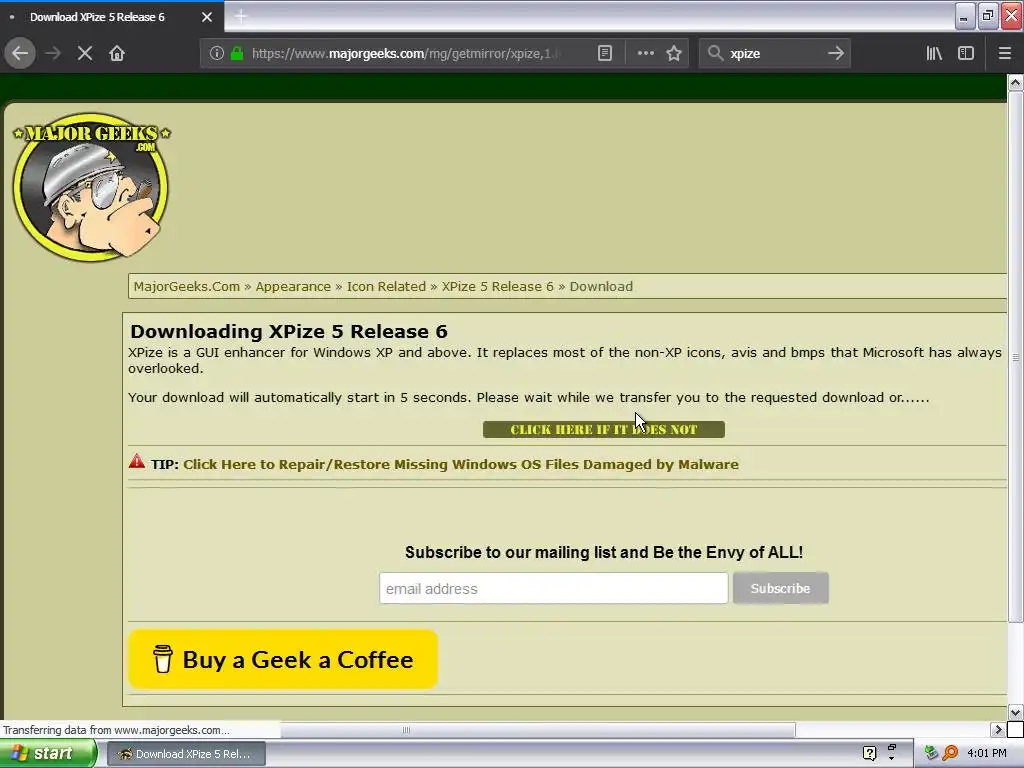Click the orange magnifier tray icon
Image resolution: width=1024 pixels, height=768 pixels.
[950, 753]
